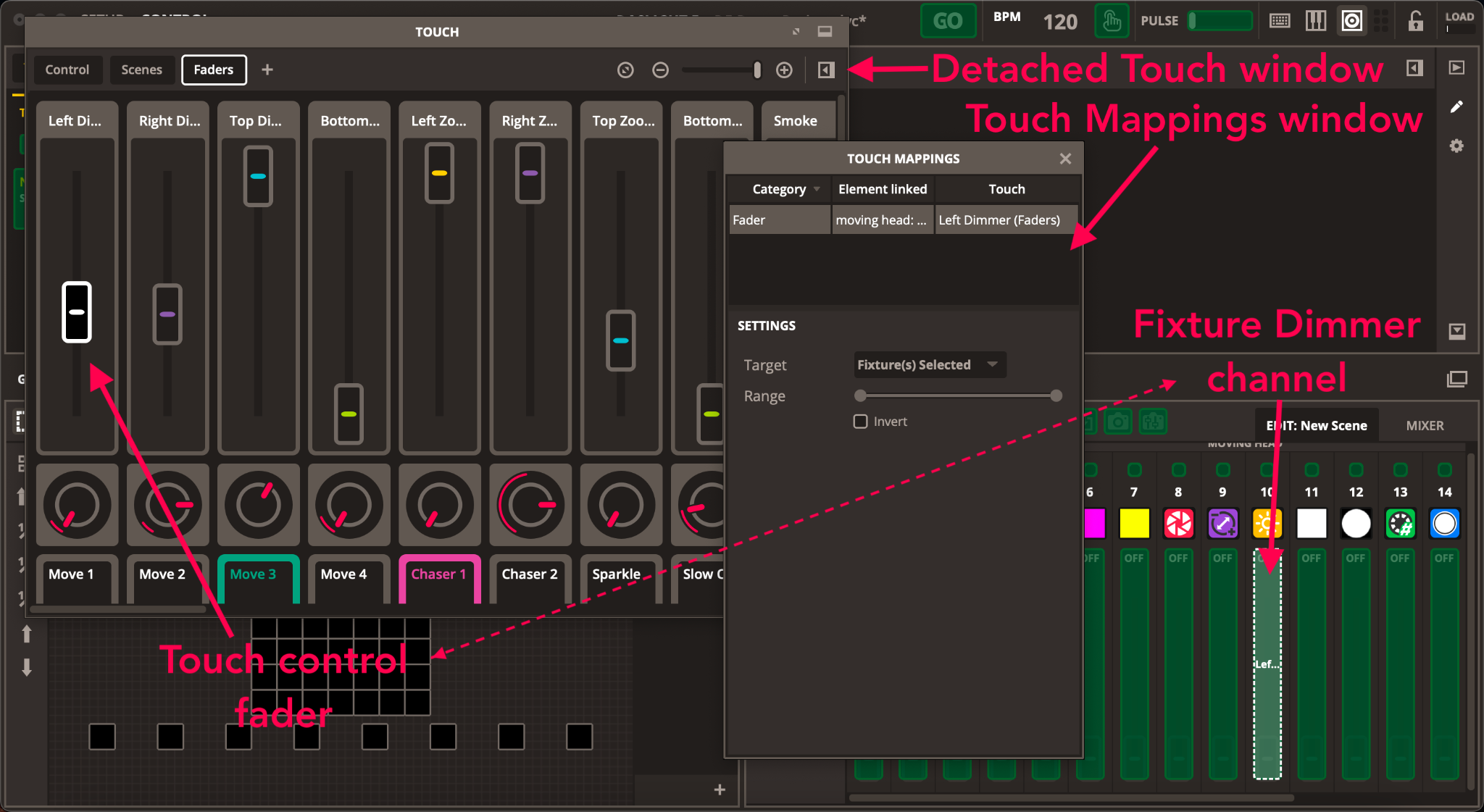Image resolution: width=1484 pixels, height=812 pixels.
Task: Switch to the MIXER tab
Action: tap(1424, 426)
